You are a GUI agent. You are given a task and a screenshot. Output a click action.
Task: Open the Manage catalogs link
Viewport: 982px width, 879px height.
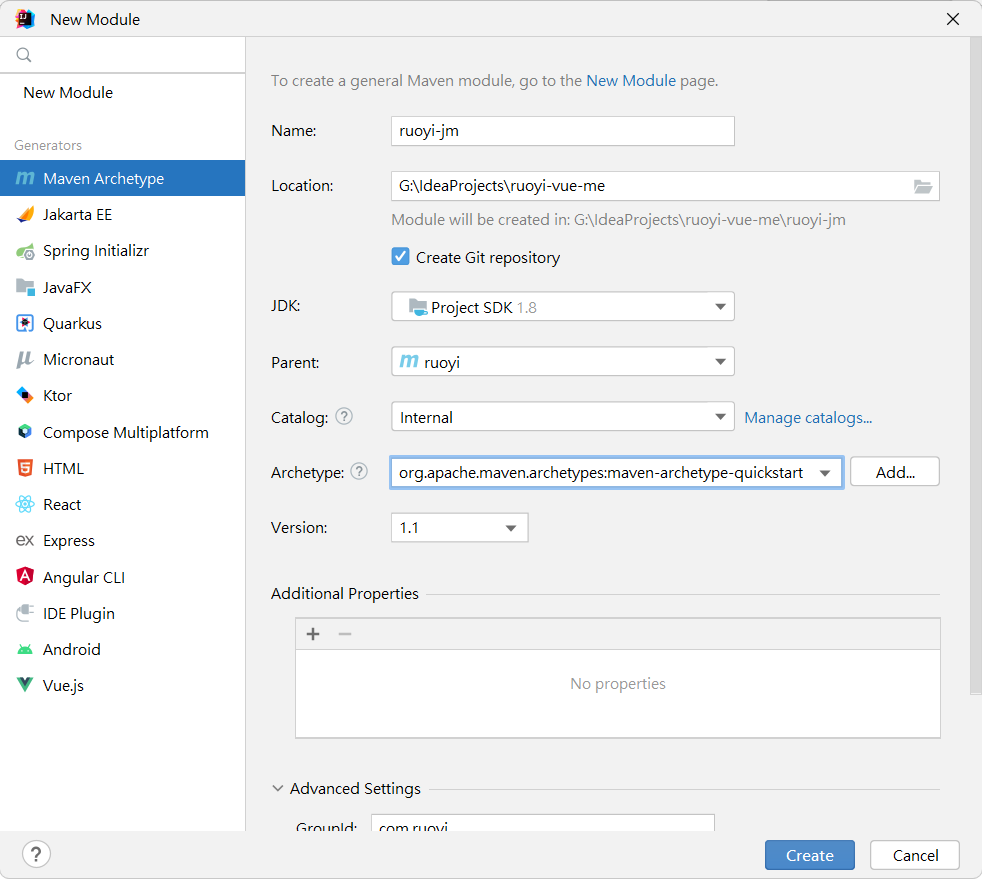click(808, 418)
